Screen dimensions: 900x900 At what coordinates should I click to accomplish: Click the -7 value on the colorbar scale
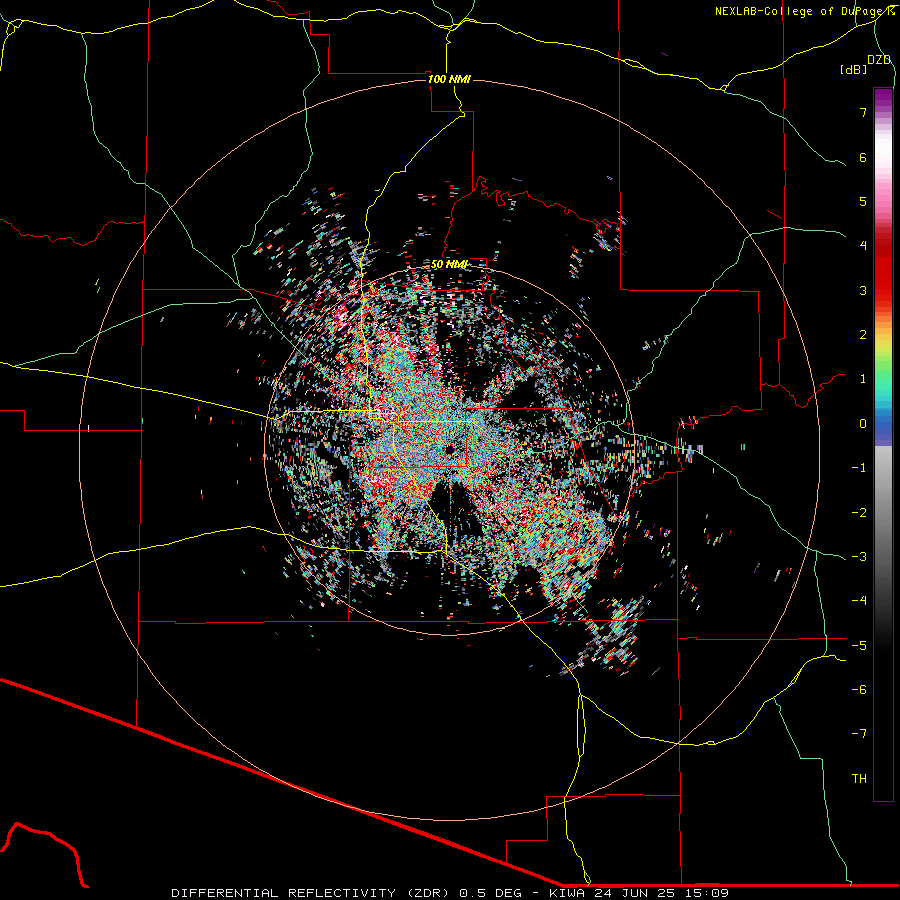[859, 734]
